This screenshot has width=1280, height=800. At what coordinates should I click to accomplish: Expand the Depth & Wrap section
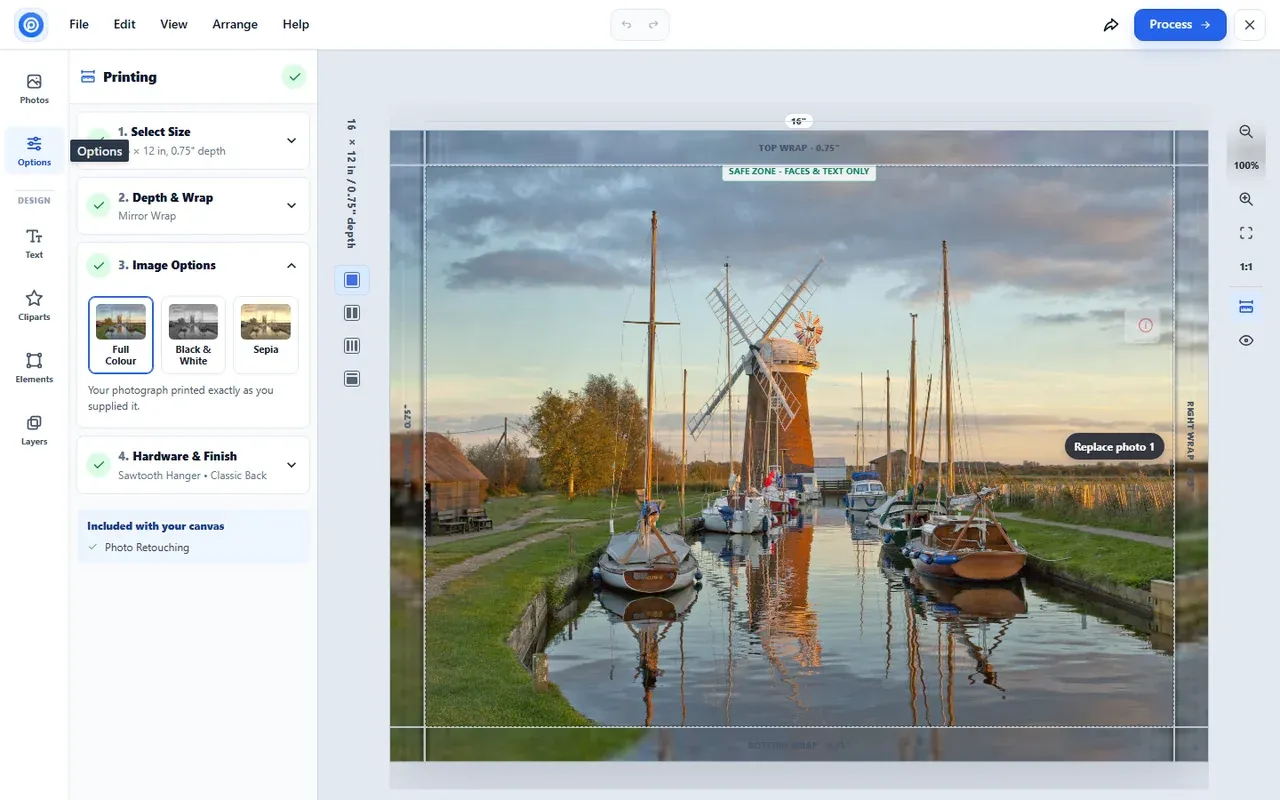tap(193, 206)
